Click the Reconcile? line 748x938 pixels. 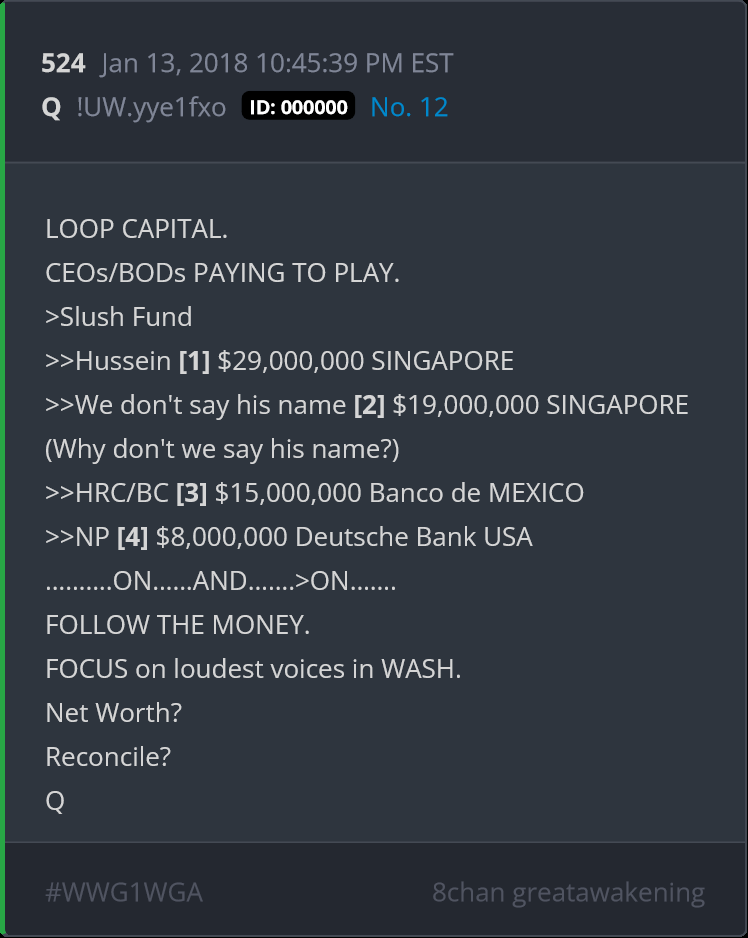[x=108, y=757]
